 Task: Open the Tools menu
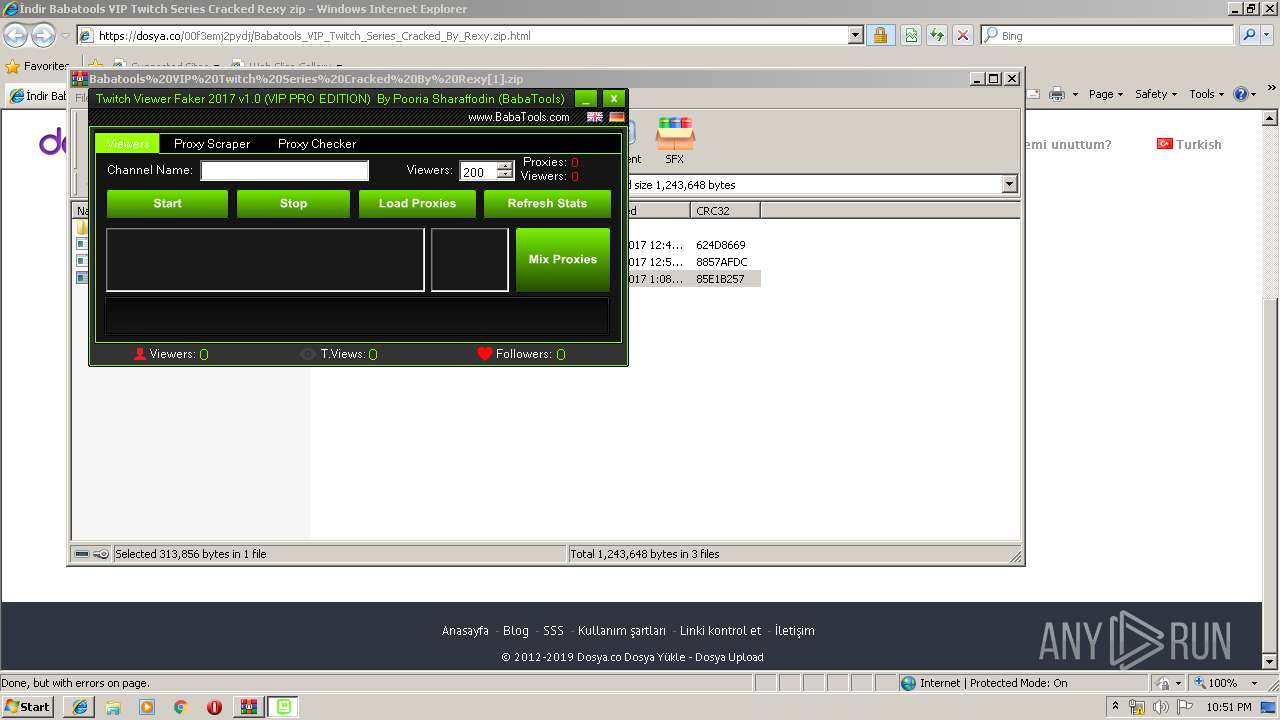tap(1206, 94)
